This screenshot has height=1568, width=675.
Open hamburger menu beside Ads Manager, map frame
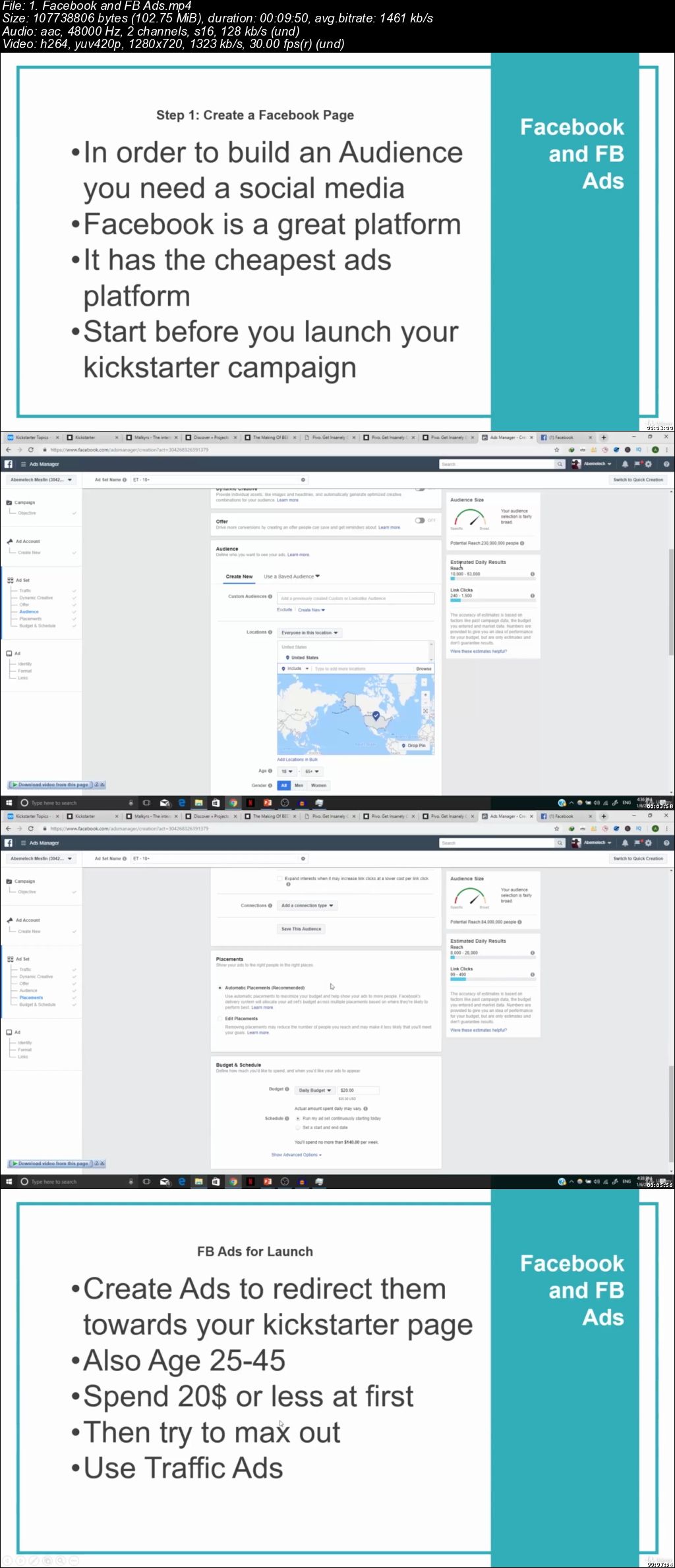(23, 464)
